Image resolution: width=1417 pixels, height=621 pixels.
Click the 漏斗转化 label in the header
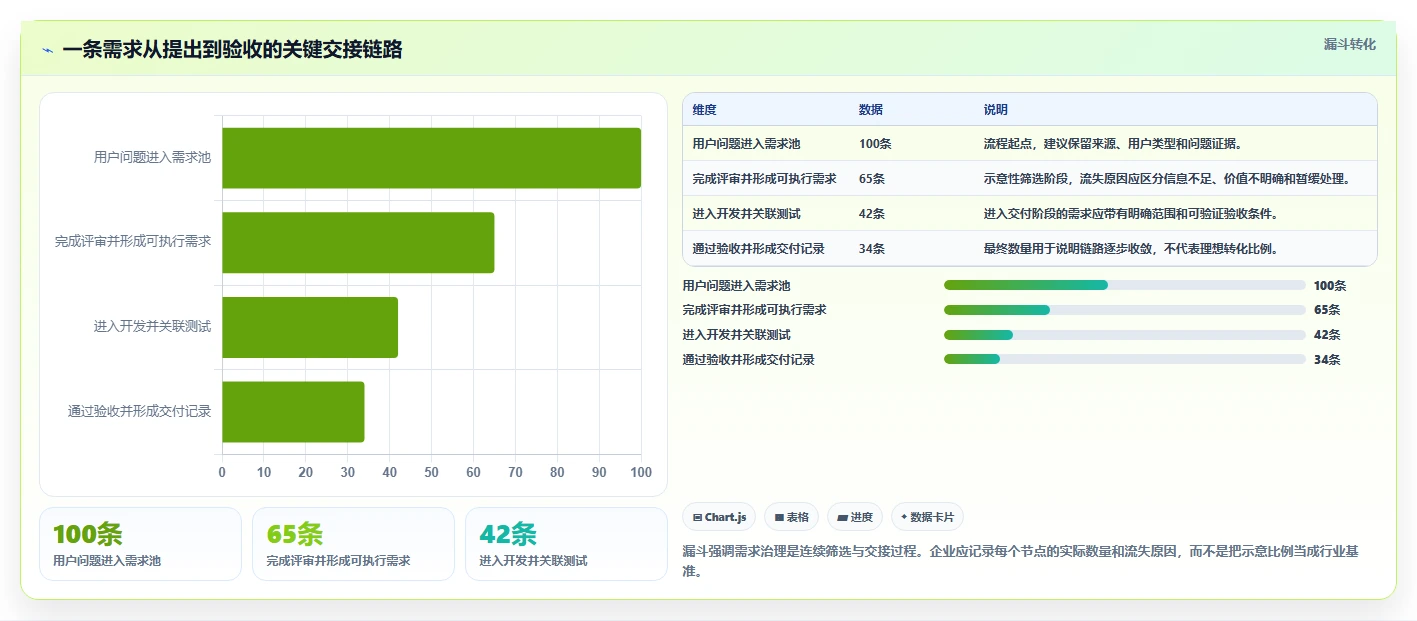click(1349, 44)
